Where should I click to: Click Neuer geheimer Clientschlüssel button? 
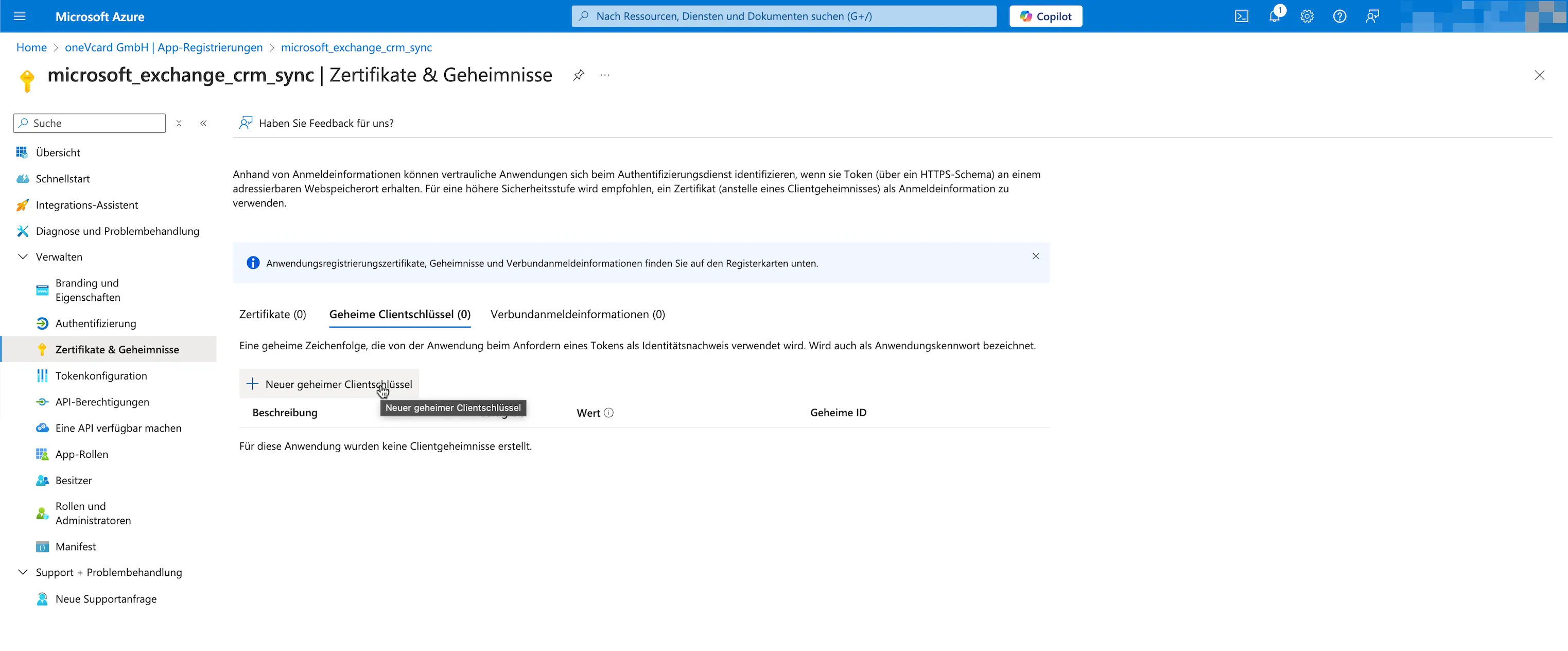[329, 384]
